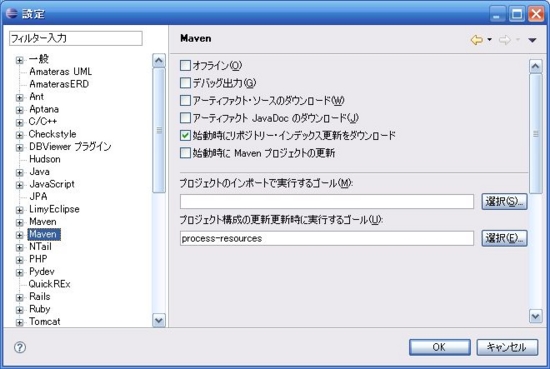
Task: Focus the フィルター入力 filter field
Action: (76, 38)
